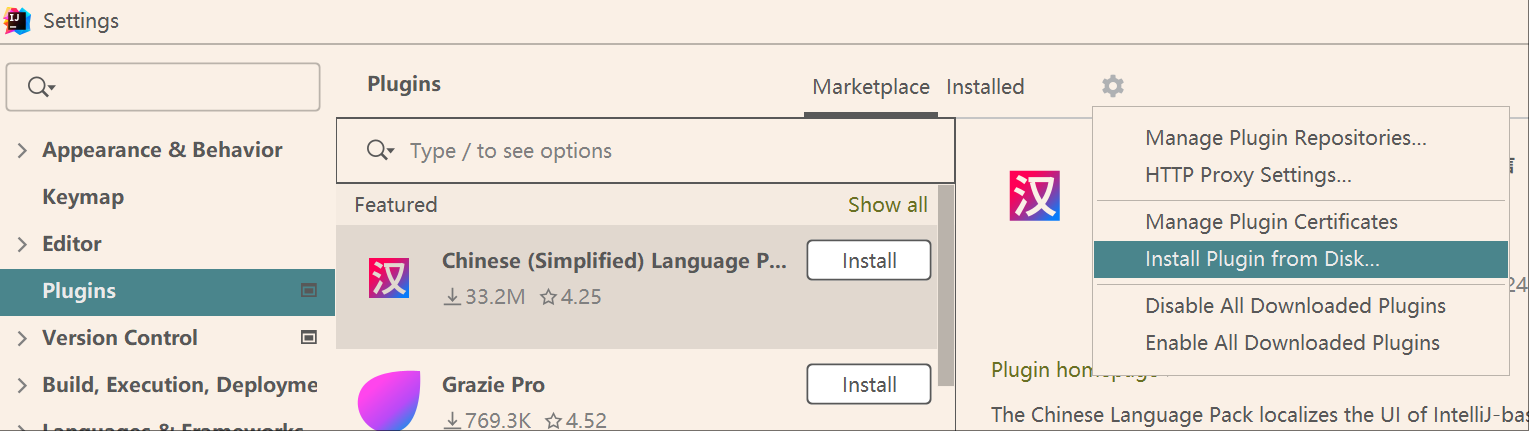Focus the plugin search input field
The height and width of the screenshot is (431, 1529).
tap(660, 151)
